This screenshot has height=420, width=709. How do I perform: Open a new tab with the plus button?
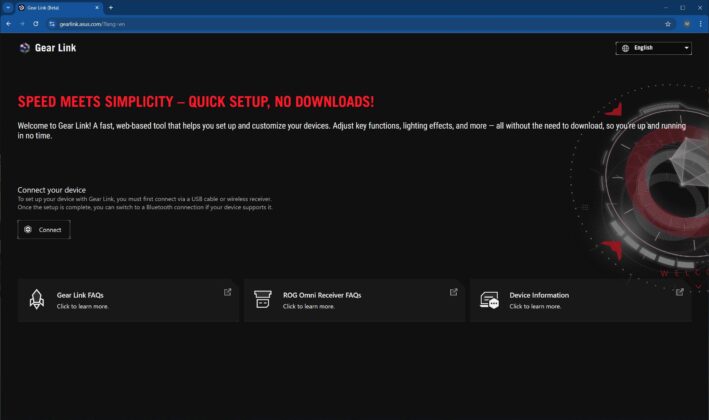click(x=111, y=8)
